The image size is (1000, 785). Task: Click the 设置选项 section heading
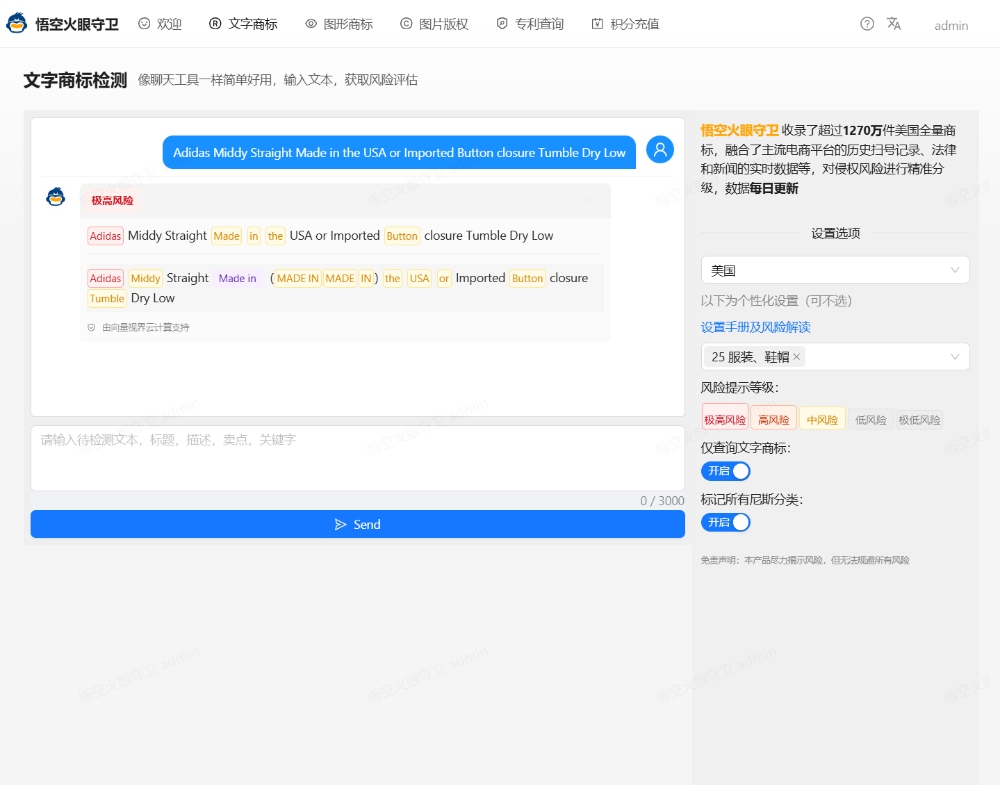(835, 233)
